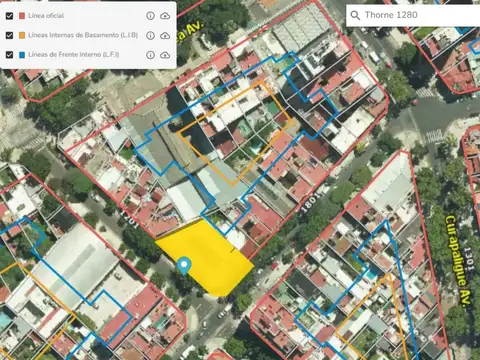Download Líneas de Frente Interno layer
Image resolution: width=480 pixels, height=360 pixels.
(x=165, y=55)
